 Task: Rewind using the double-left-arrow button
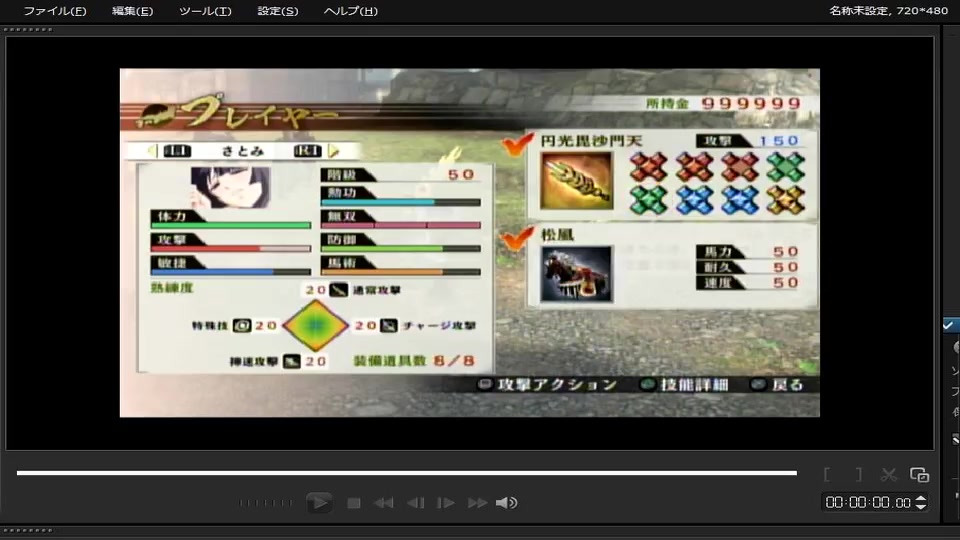click(384, 503)
